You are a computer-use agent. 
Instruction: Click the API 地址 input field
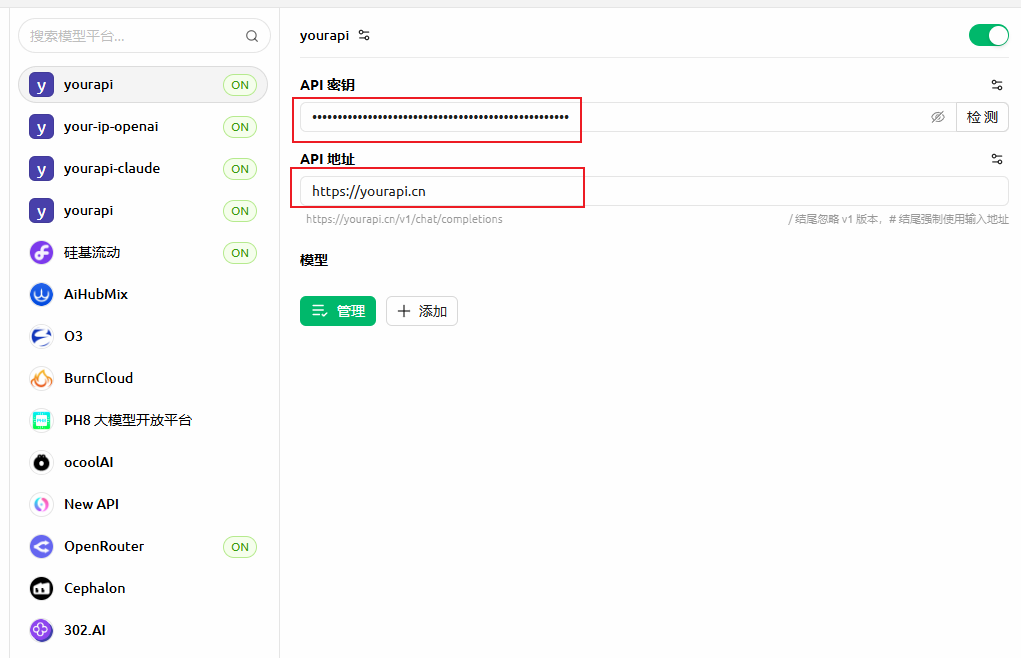(x=654, y=191)
